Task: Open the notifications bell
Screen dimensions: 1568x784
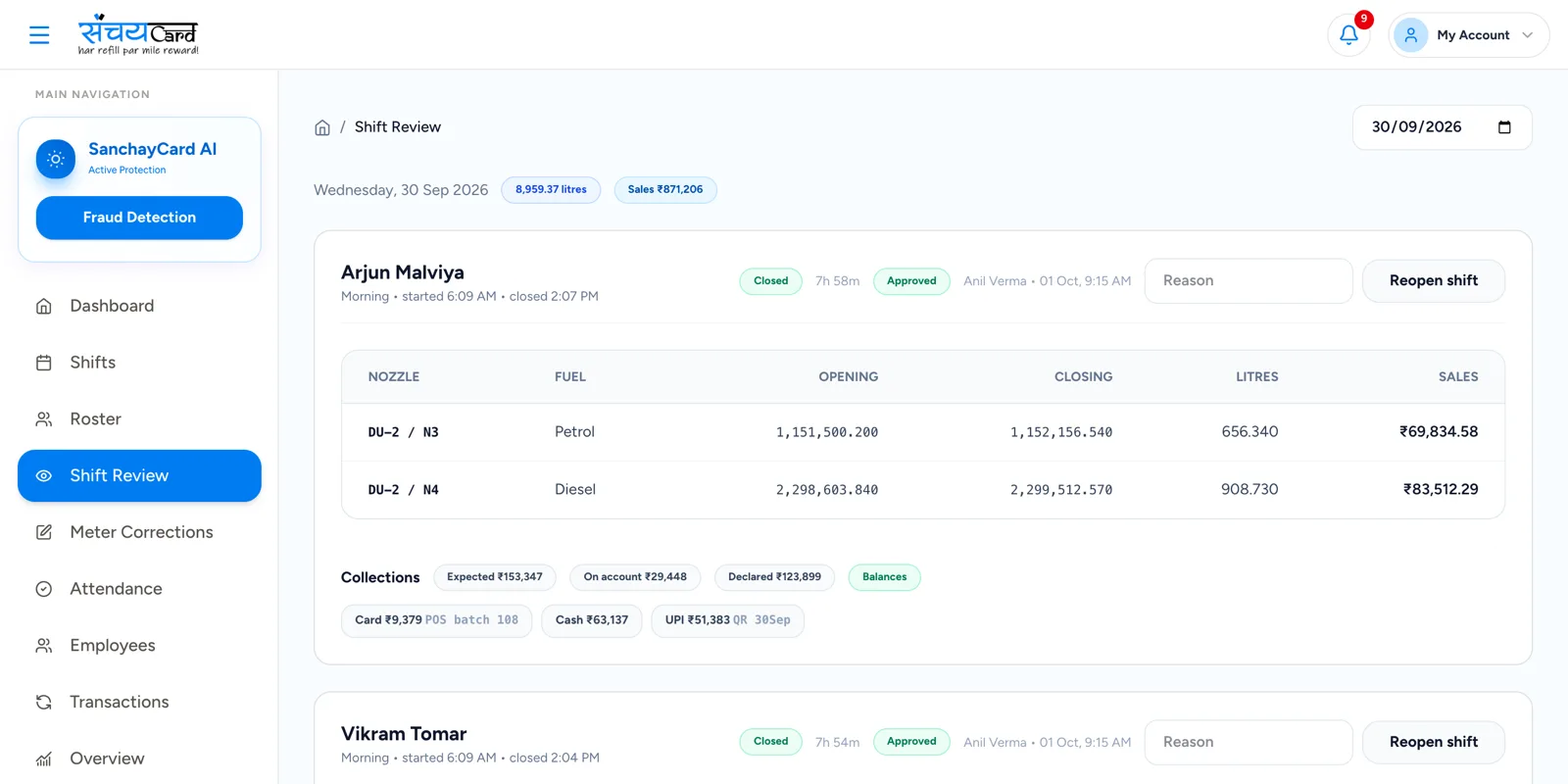Action: click(x=1348, y=35)
